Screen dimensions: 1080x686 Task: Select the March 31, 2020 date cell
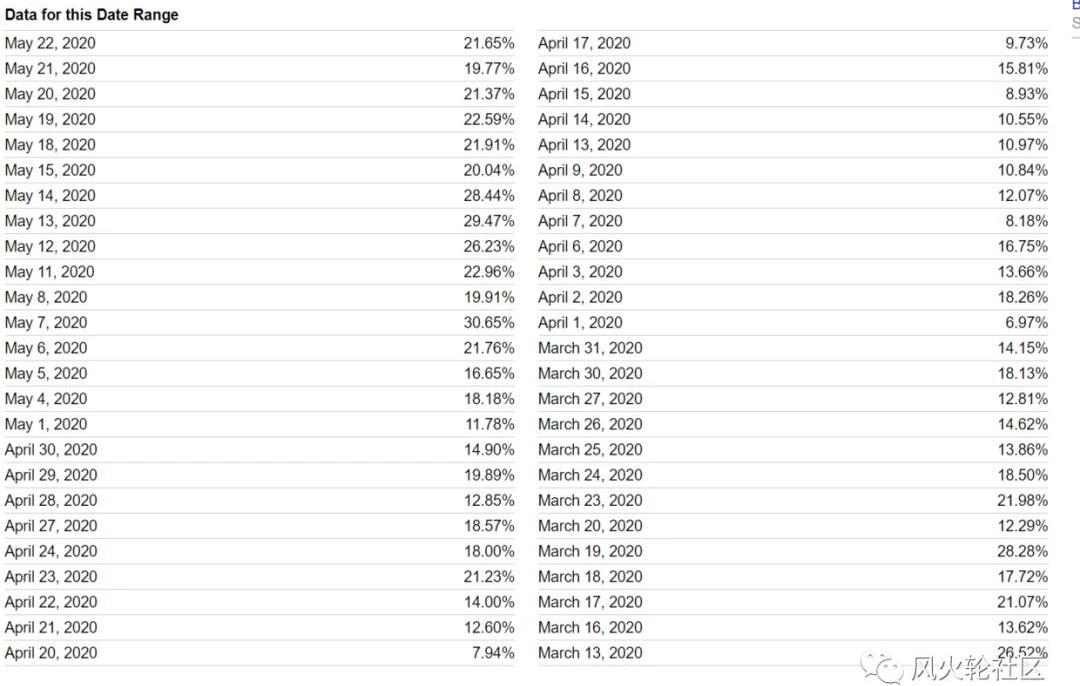(x=590, y=348)
